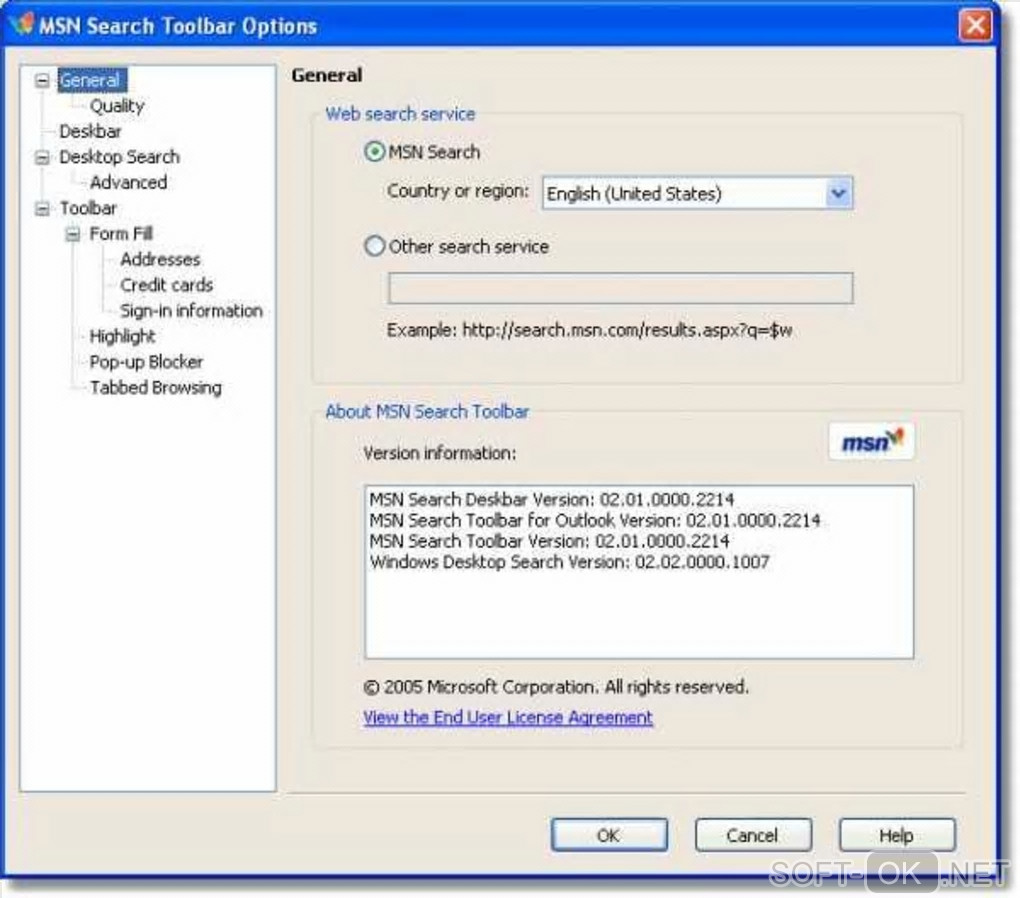1020x898 pixels.
Task: Collapse the General tree node
Action: pos(42,81)
